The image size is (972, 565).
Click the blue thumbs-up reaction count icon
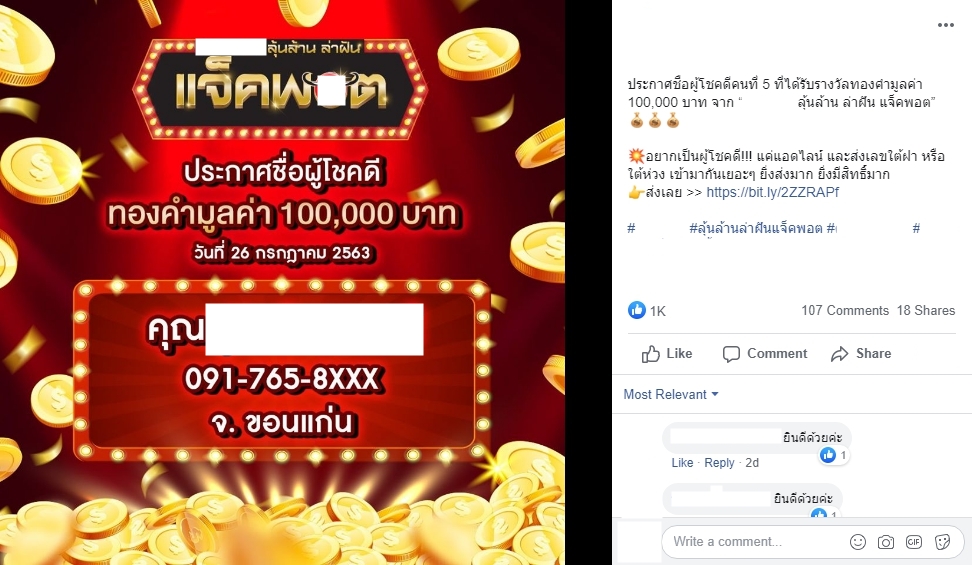pos(637,310)
